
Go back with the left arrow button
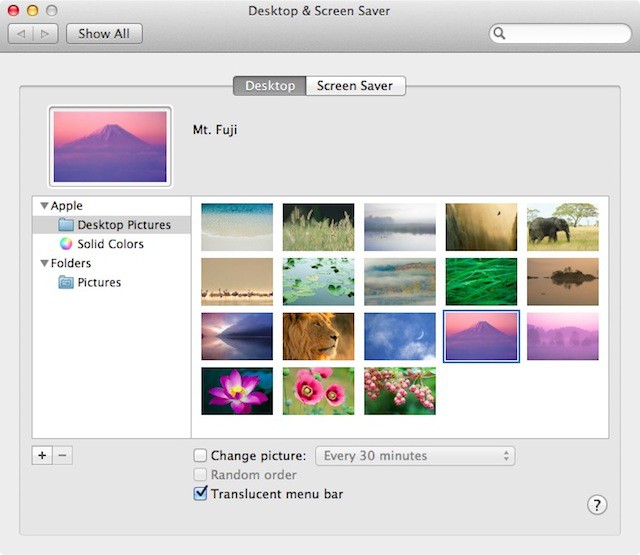coord(21,33)
